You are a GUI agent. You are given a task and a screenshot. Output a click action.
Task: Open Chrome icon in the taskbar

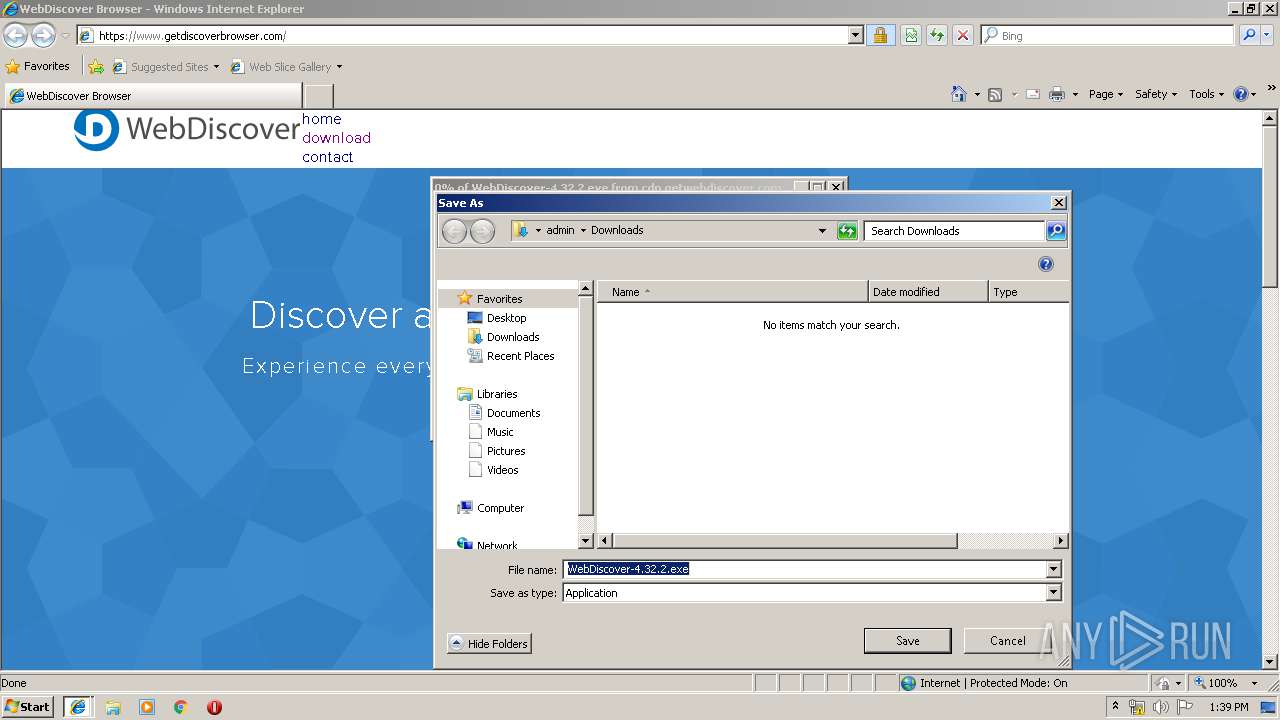[x=181, y=707]
